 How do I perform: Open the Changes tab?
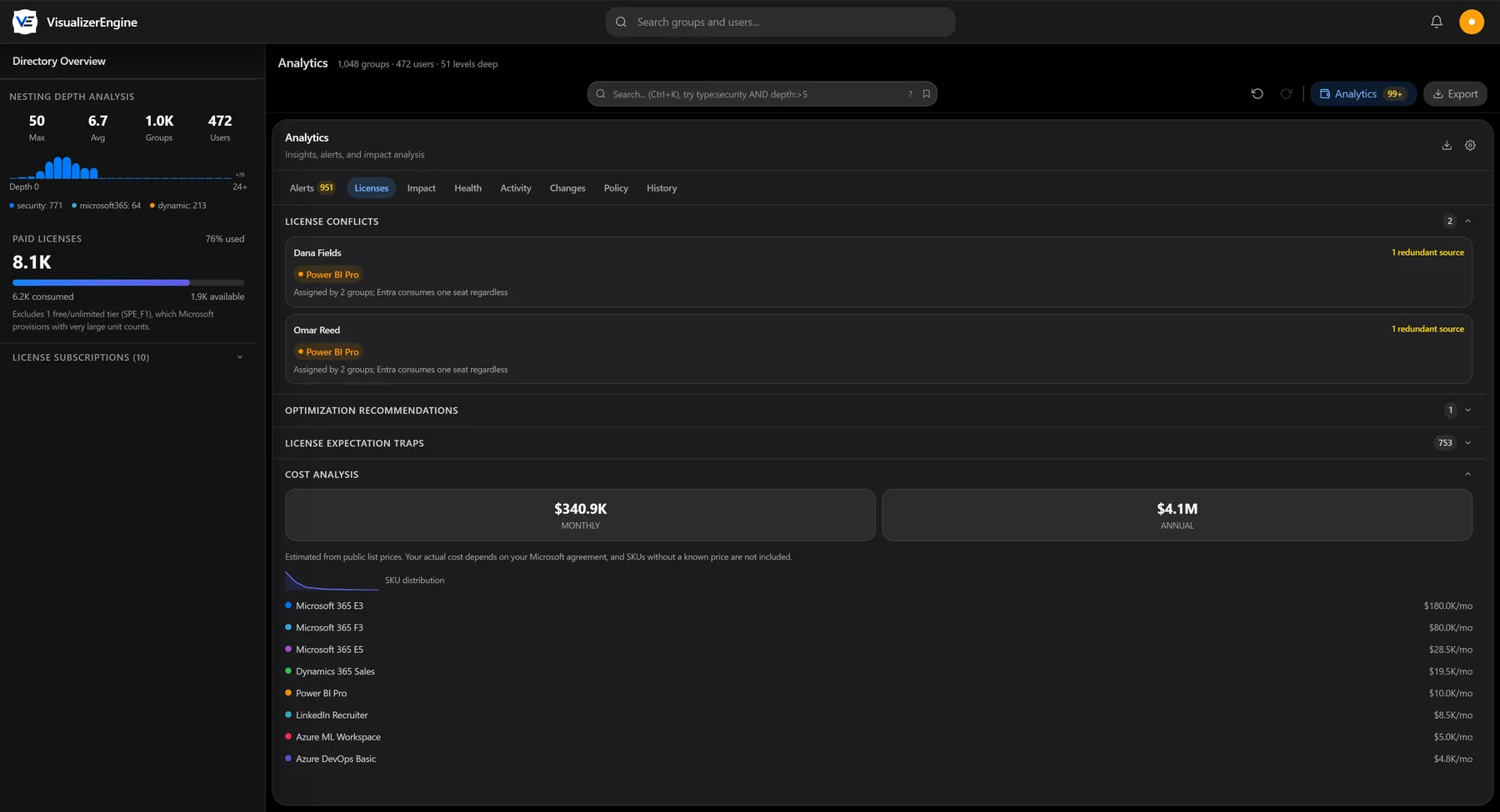[x=567, y=188]
